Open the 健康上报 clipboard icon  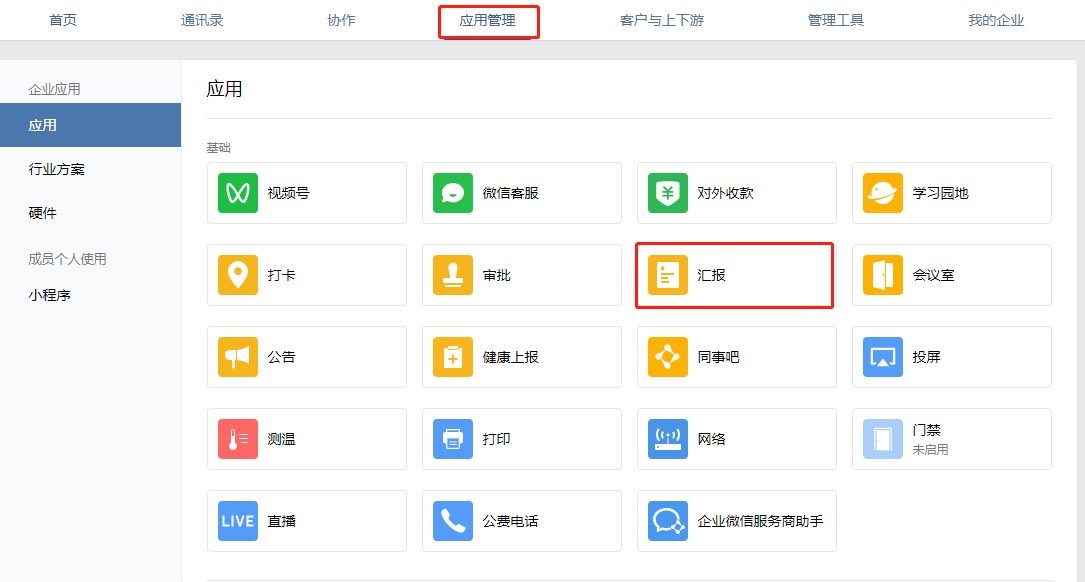(453, 357)
